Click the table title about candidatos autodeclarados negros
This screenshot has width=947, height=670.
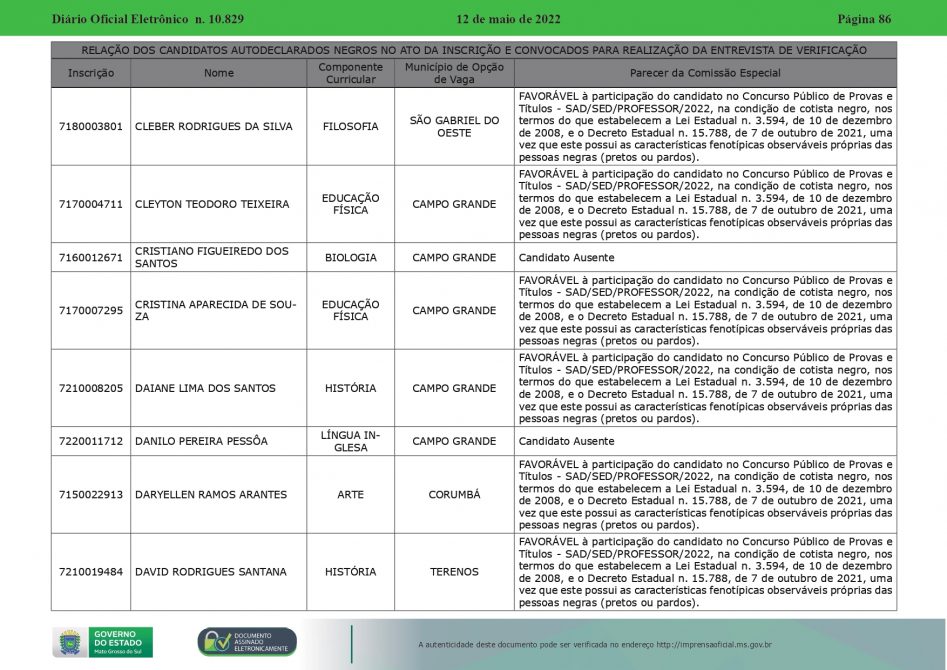click(473, 50)
